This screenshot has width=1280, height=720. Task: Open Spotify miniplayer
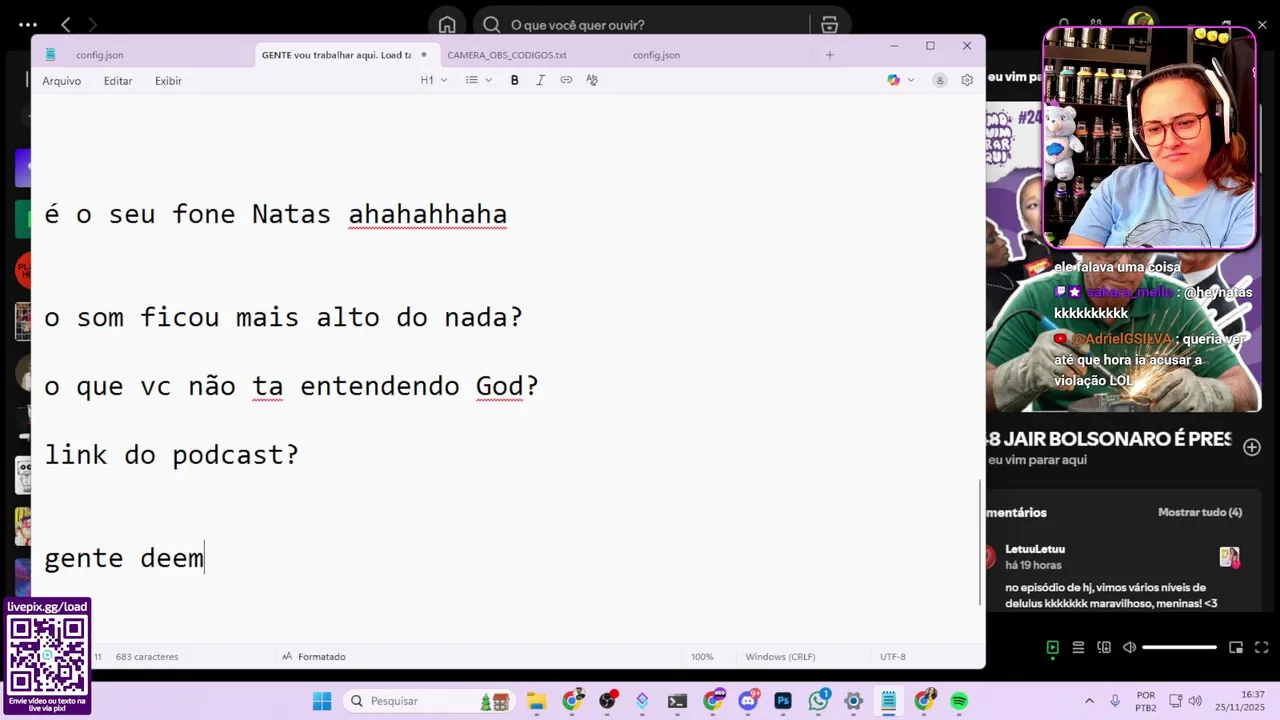(x=1236, y=648)
